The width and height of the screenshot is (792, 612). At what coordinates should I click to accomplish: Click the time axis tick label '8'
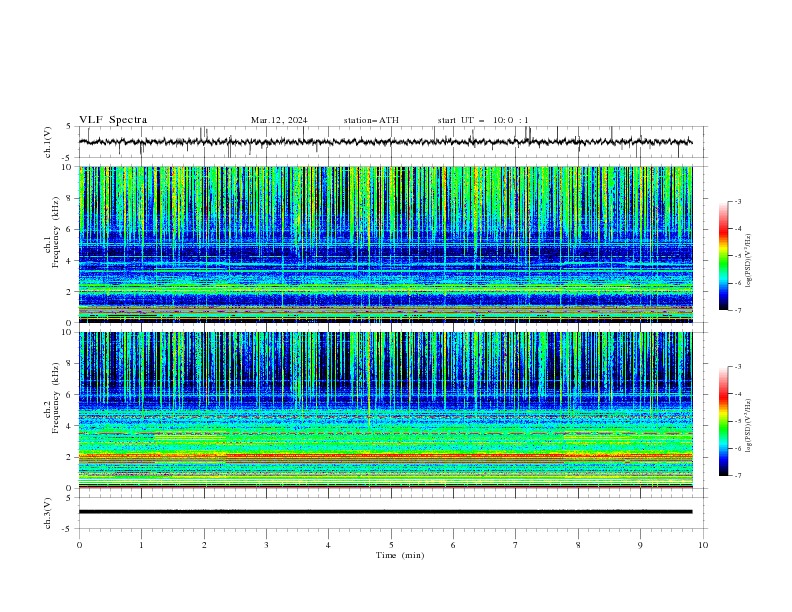point(578,545)
